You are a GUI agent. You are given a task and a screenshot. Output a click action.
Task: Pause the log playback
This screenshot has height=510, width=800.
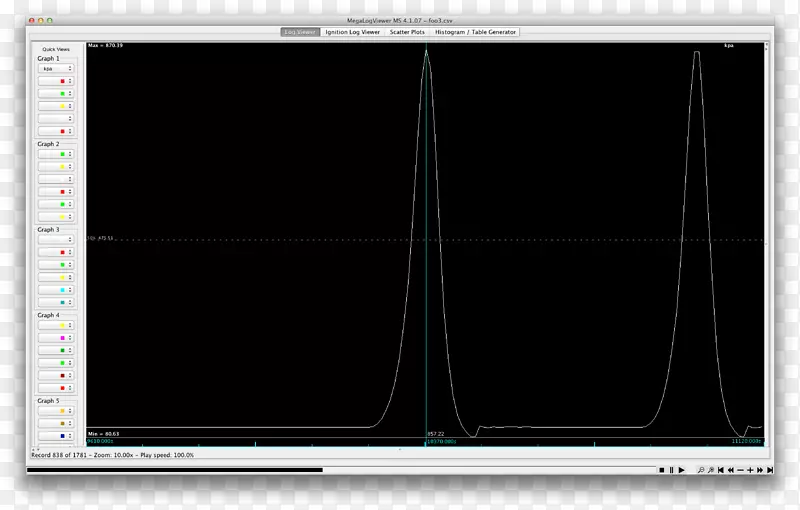(x=672, y=469)
